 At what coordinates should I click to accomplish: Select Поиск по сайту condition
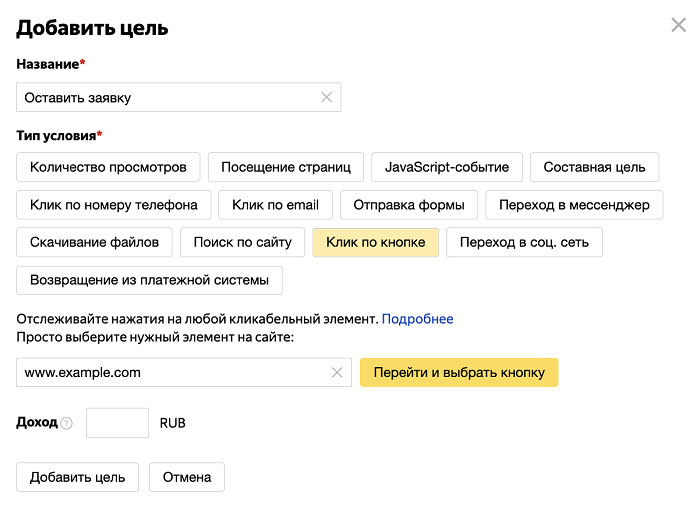242,242
